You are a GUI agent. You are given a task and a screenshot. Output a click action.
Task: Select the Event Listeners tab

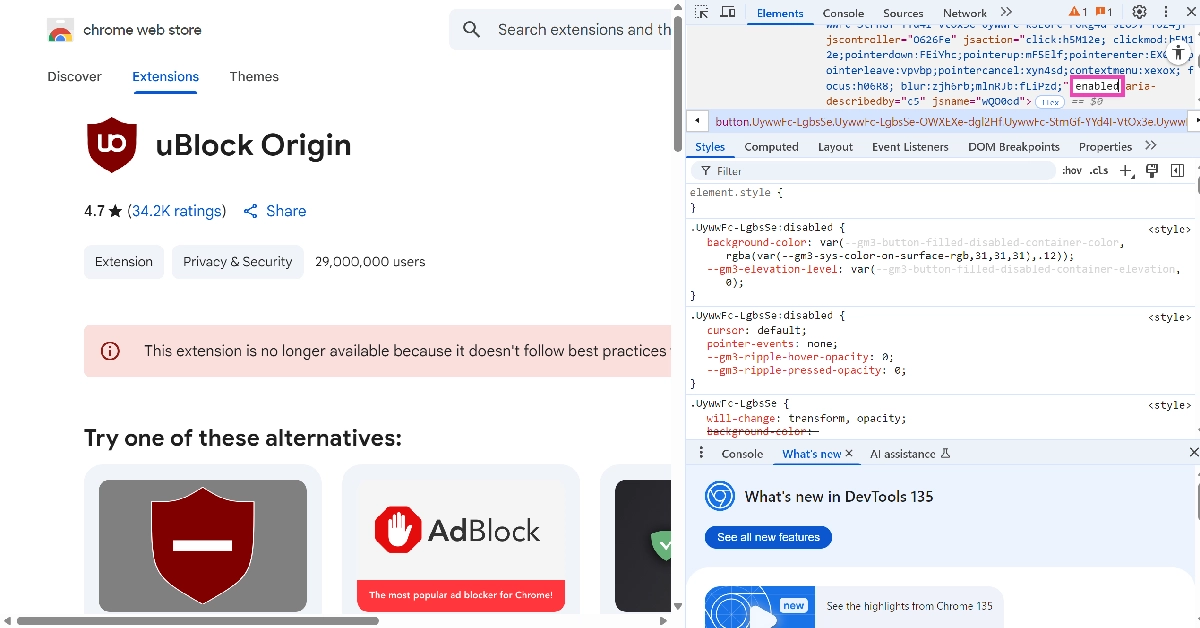pos(910,147)
